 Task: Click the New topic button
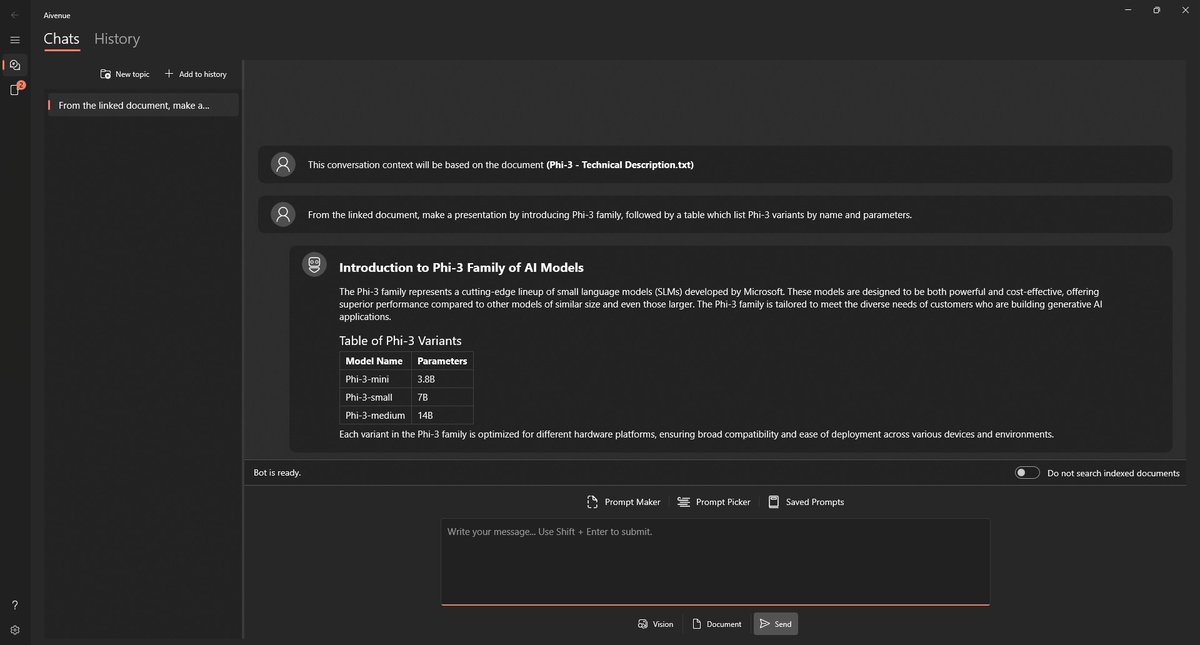click(125, 74)
